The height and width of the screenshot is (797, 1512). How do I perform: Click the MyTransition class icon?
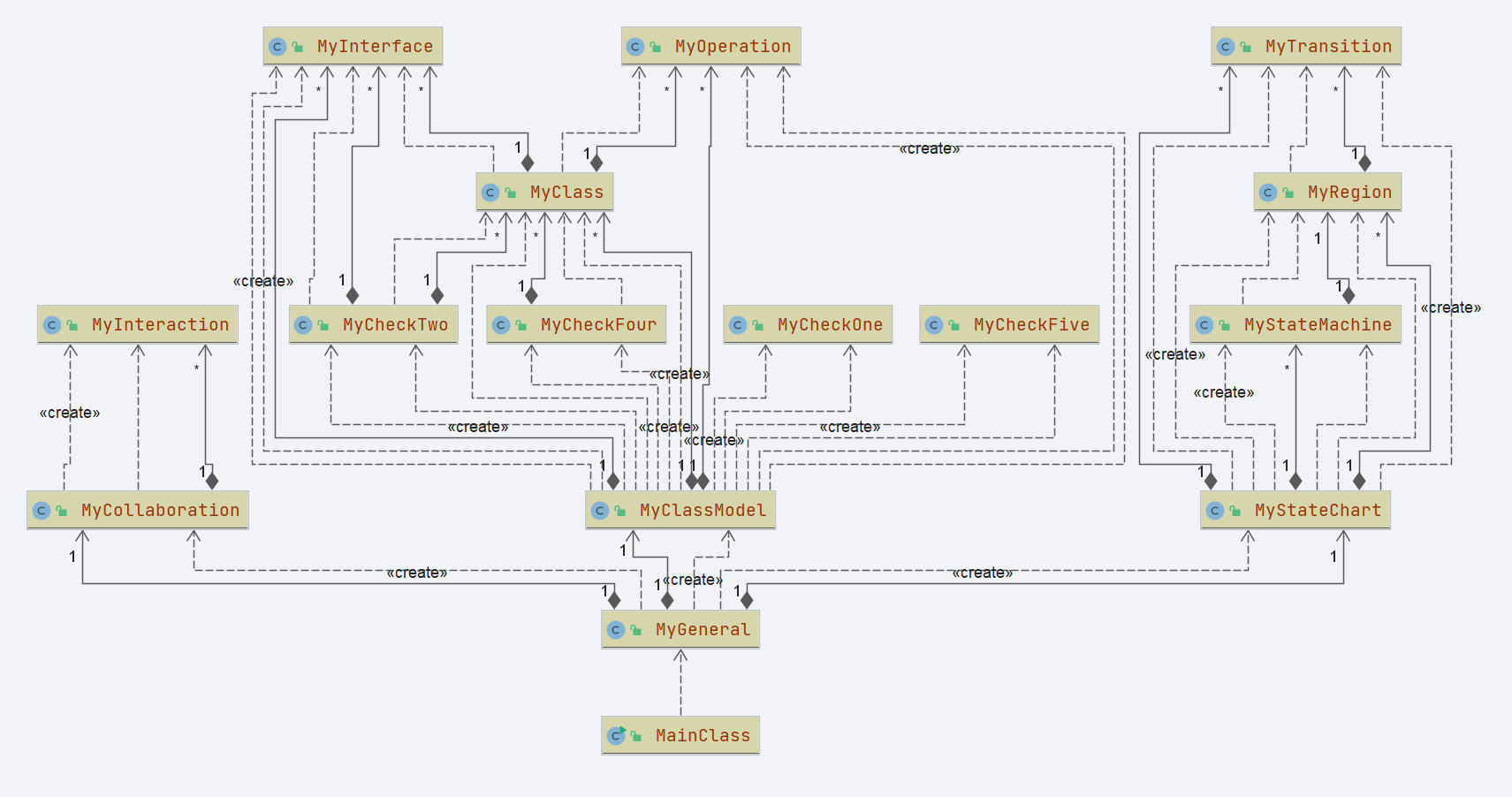coord(1226,47)
